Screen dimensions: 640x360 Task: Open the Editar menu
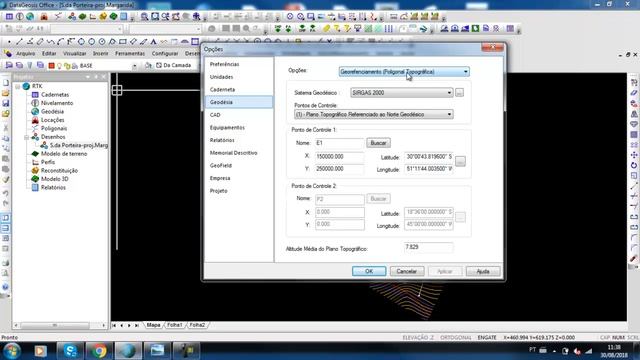click(49, 53)
